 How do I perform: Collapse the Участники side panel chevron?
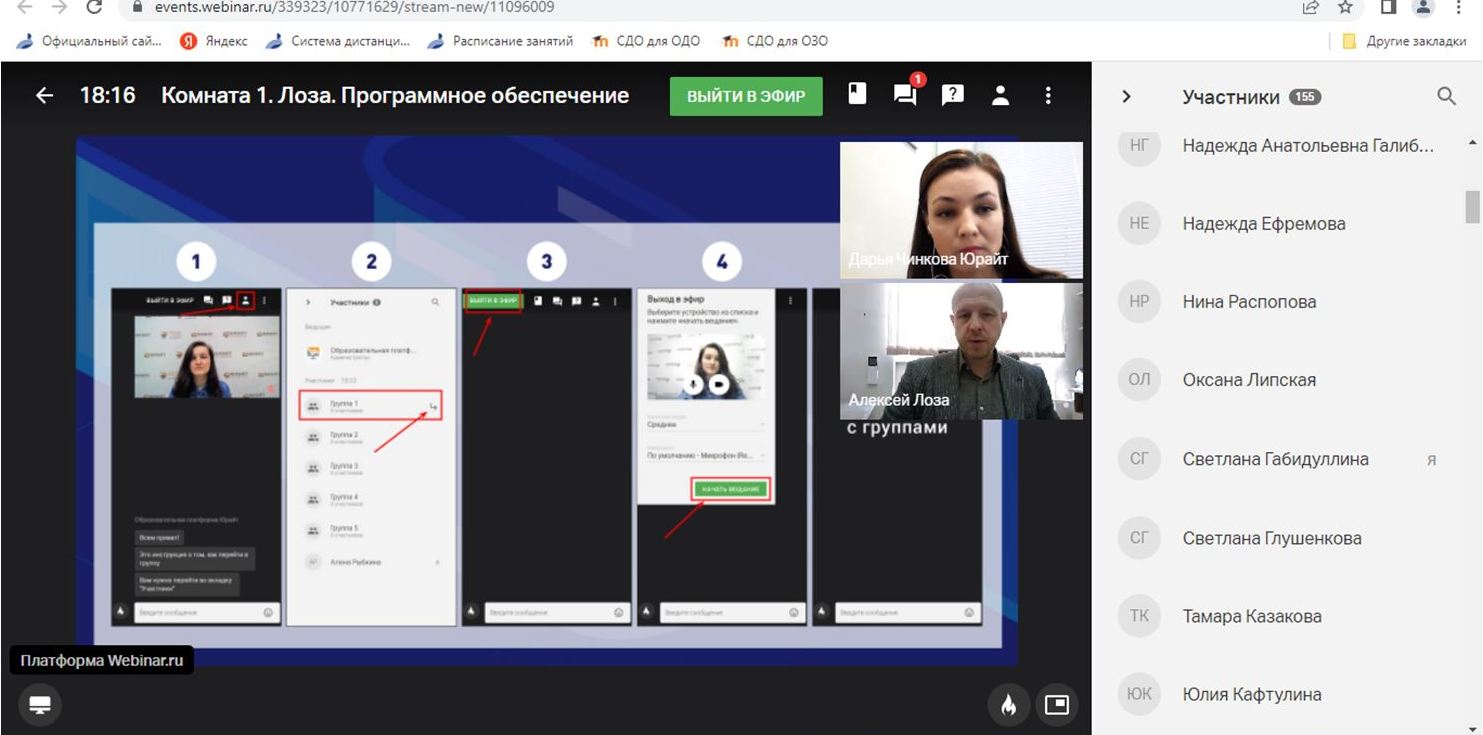(1126, 97)
